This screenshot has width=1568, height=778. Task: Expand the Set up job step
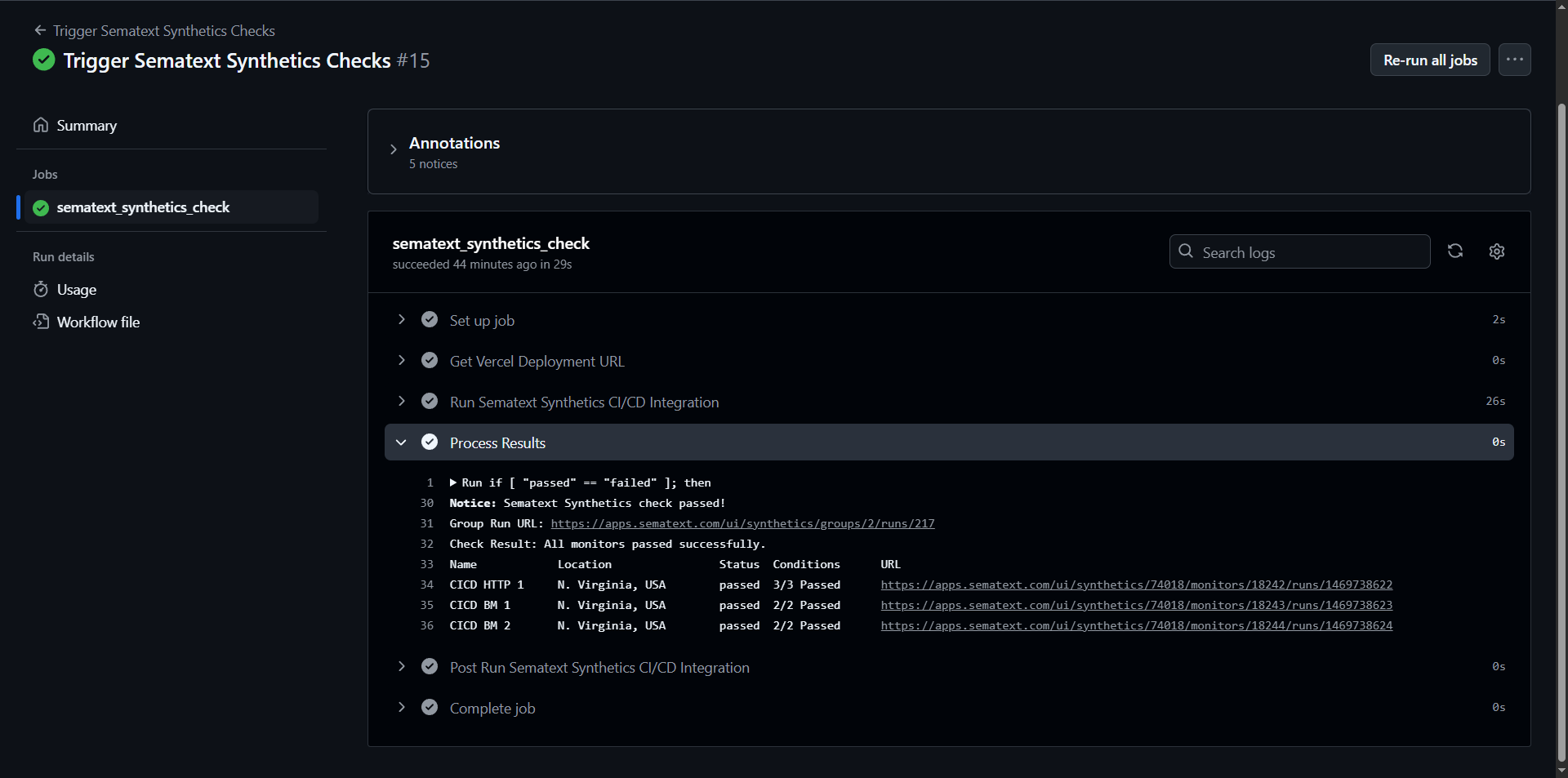click(x=401, y=319)
